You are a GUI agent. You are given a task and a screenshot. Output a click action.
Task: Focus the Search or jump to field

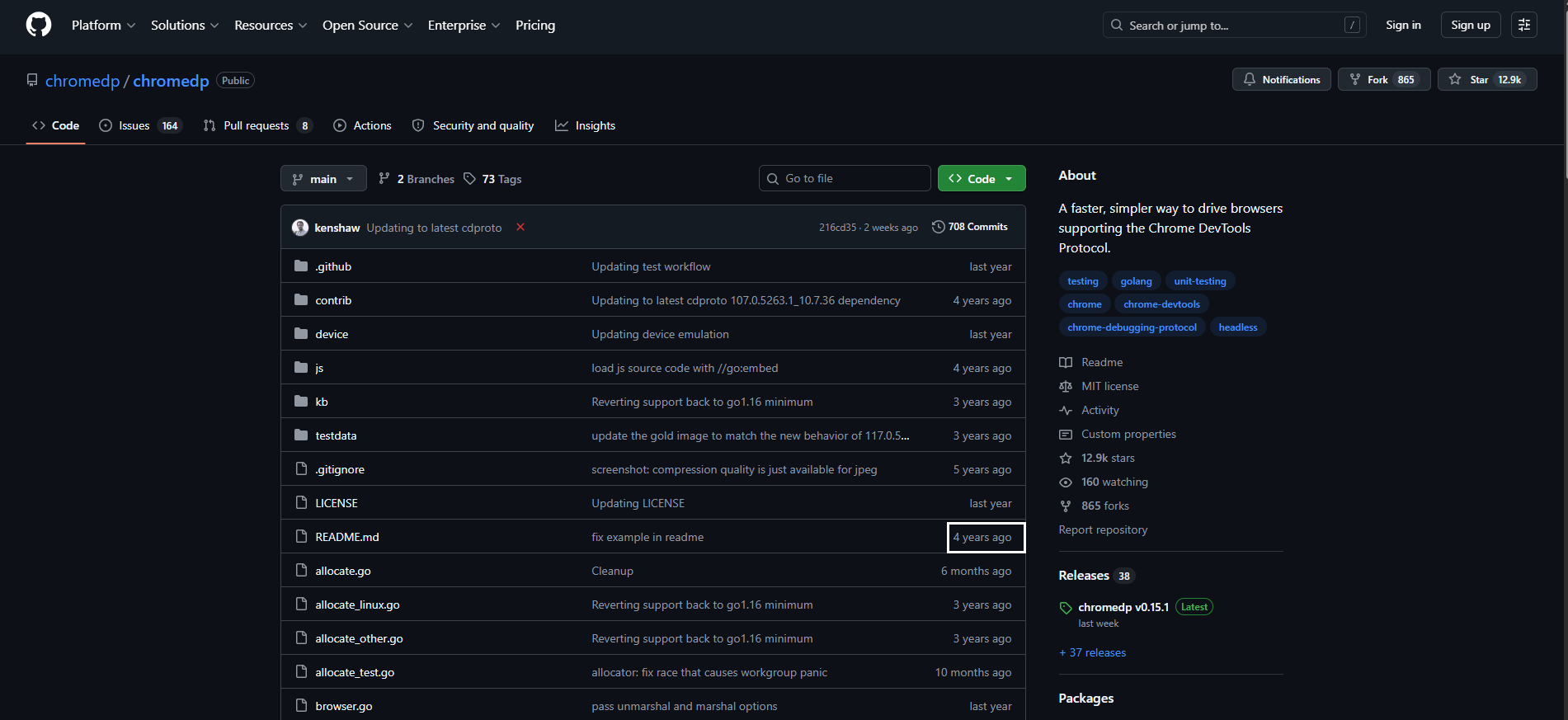pos(1234,25)
